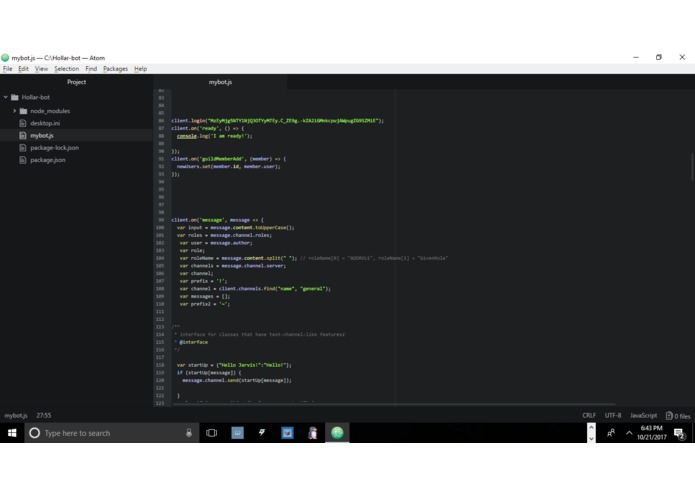
Task: Expand the node_modules folder
Action: point(14,111)
